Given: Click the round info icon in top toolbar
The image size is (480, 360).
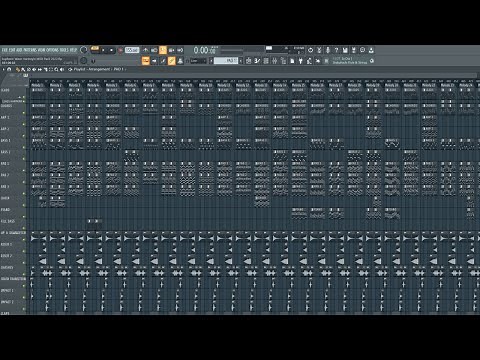Looking at the screenshot, I should tap(362, 50).
